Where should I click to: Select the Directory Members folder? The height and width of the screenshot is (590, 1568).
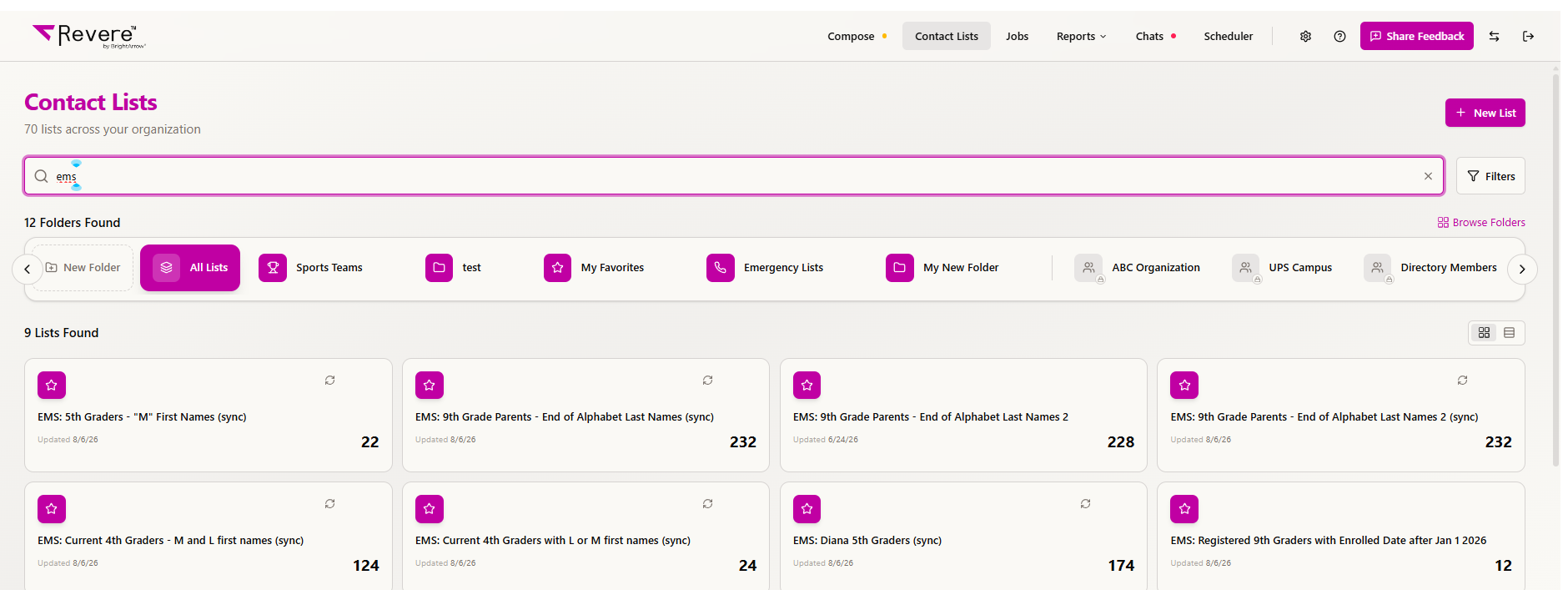click(x=1430, y=268)
